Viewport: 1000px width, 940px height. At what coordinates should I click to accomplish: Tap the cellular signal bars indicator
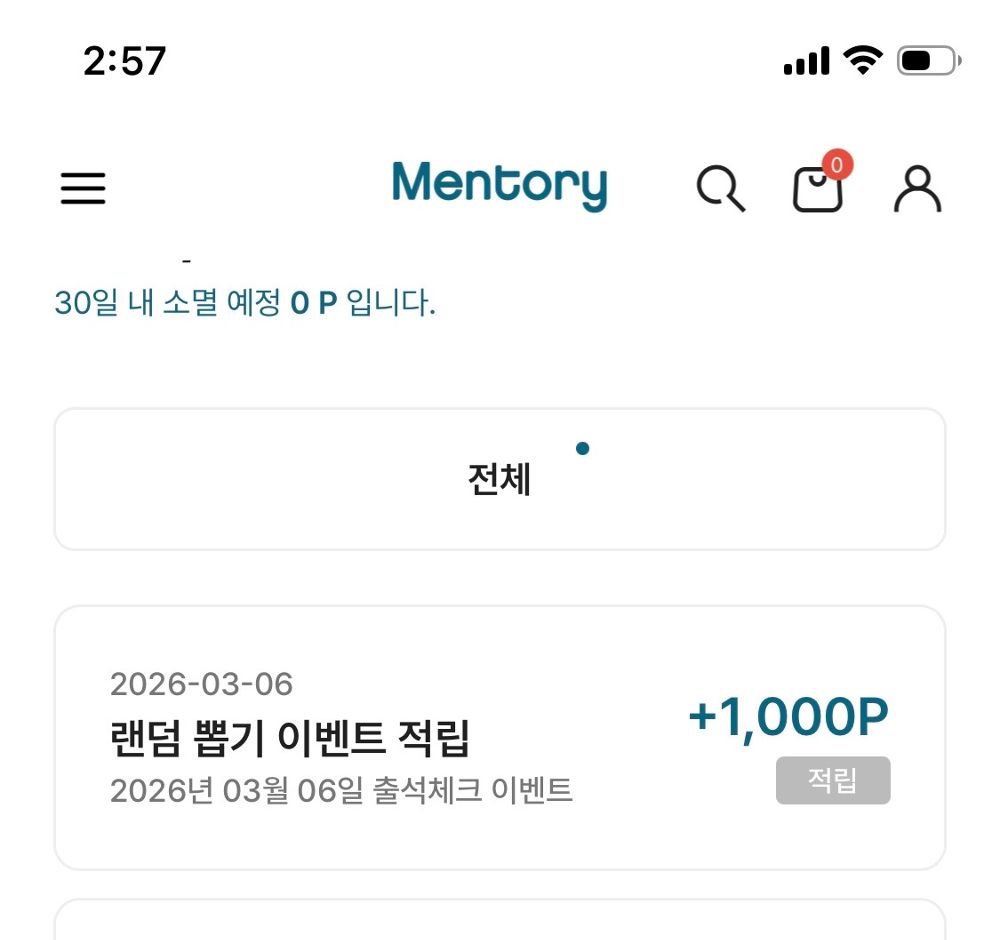[x=806, y=60]
